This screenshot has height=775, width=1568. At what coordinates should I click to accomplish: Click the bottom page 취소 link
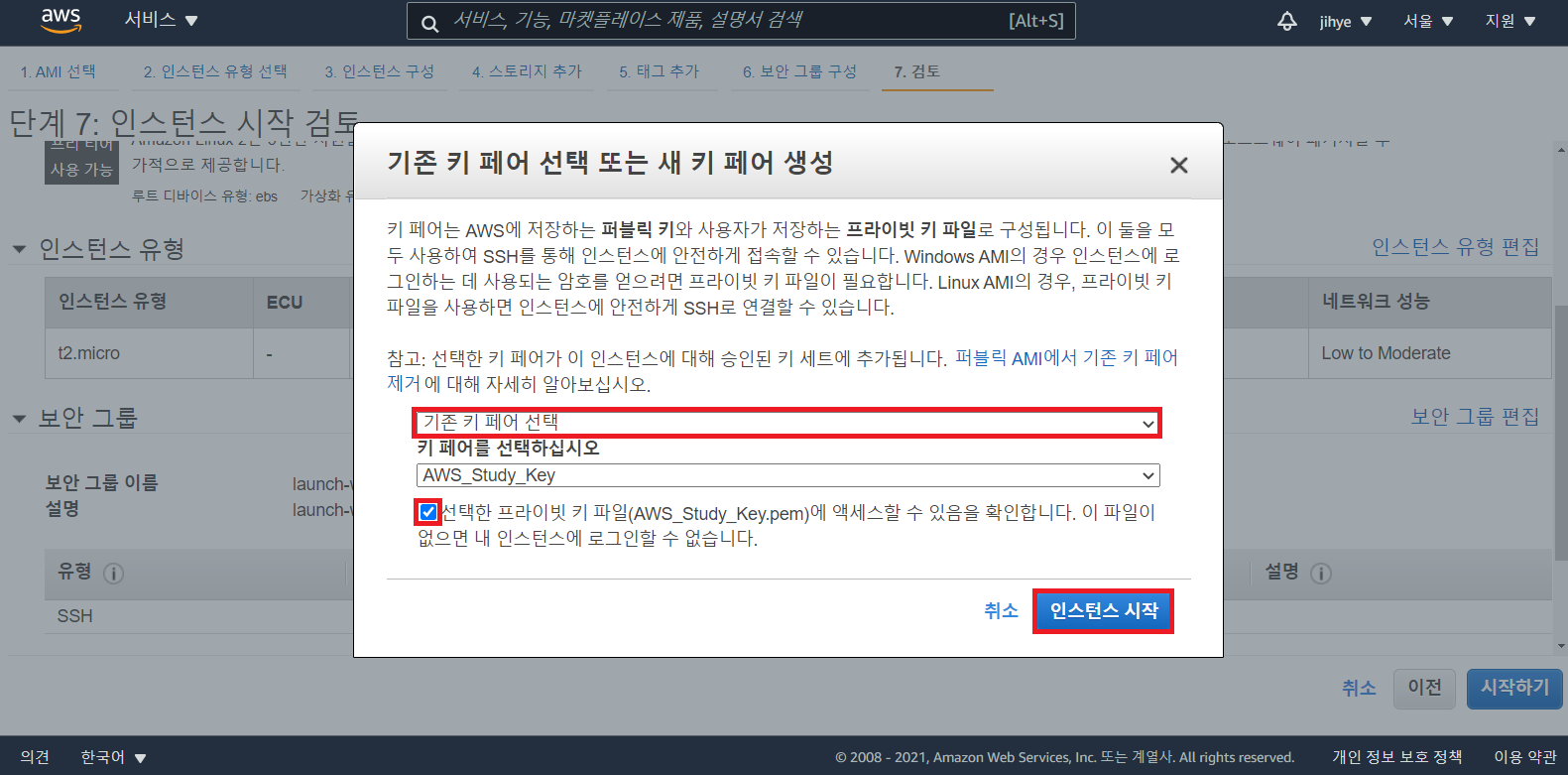tap(1359, 688)
